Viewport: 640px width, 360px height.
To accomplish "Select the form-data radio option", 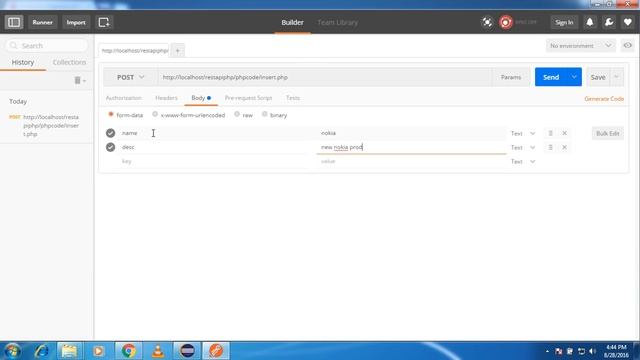I will 111,114.
